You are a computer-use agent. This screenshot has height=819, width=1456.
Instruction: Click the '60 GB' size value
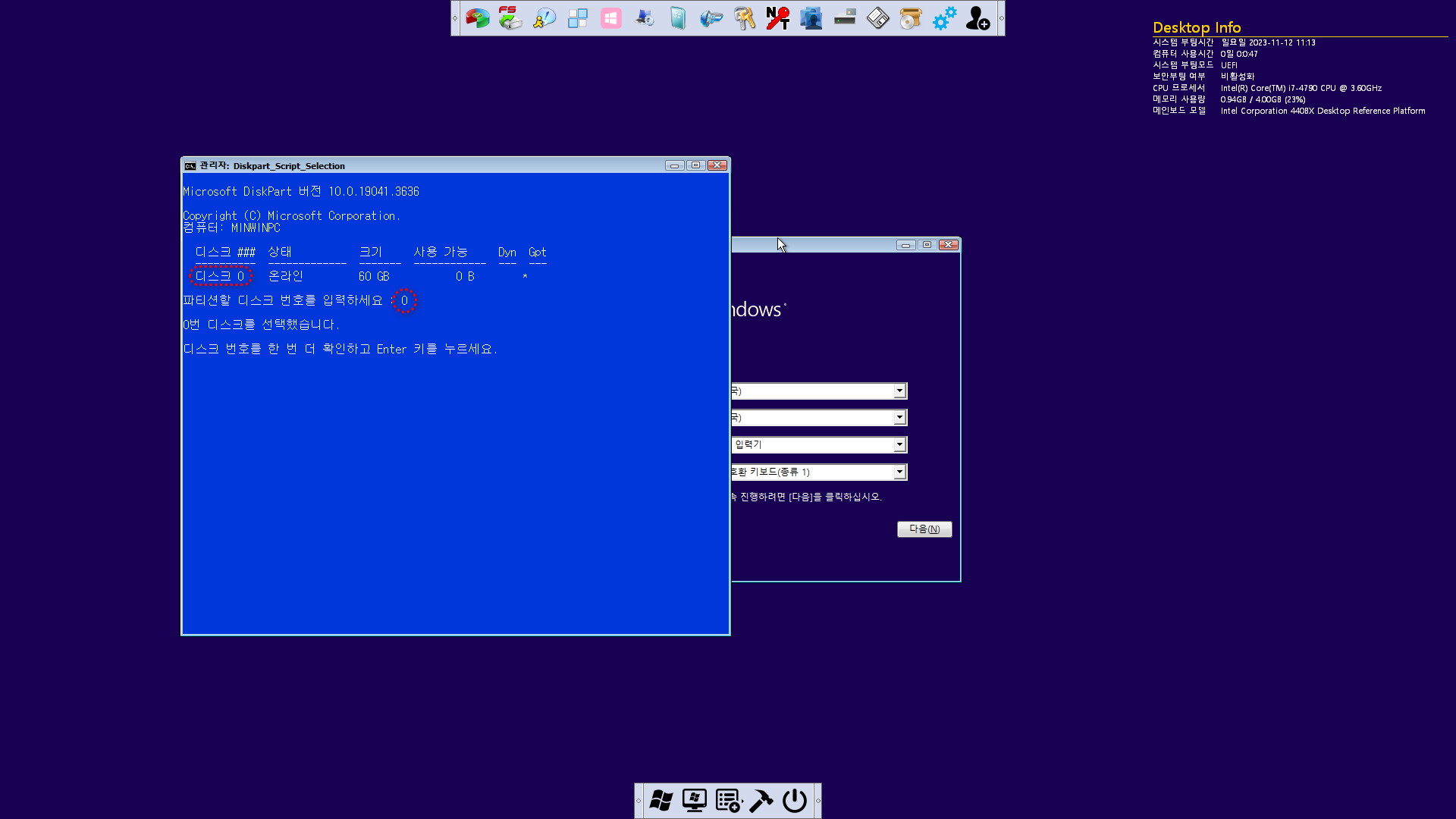(374, 277)
